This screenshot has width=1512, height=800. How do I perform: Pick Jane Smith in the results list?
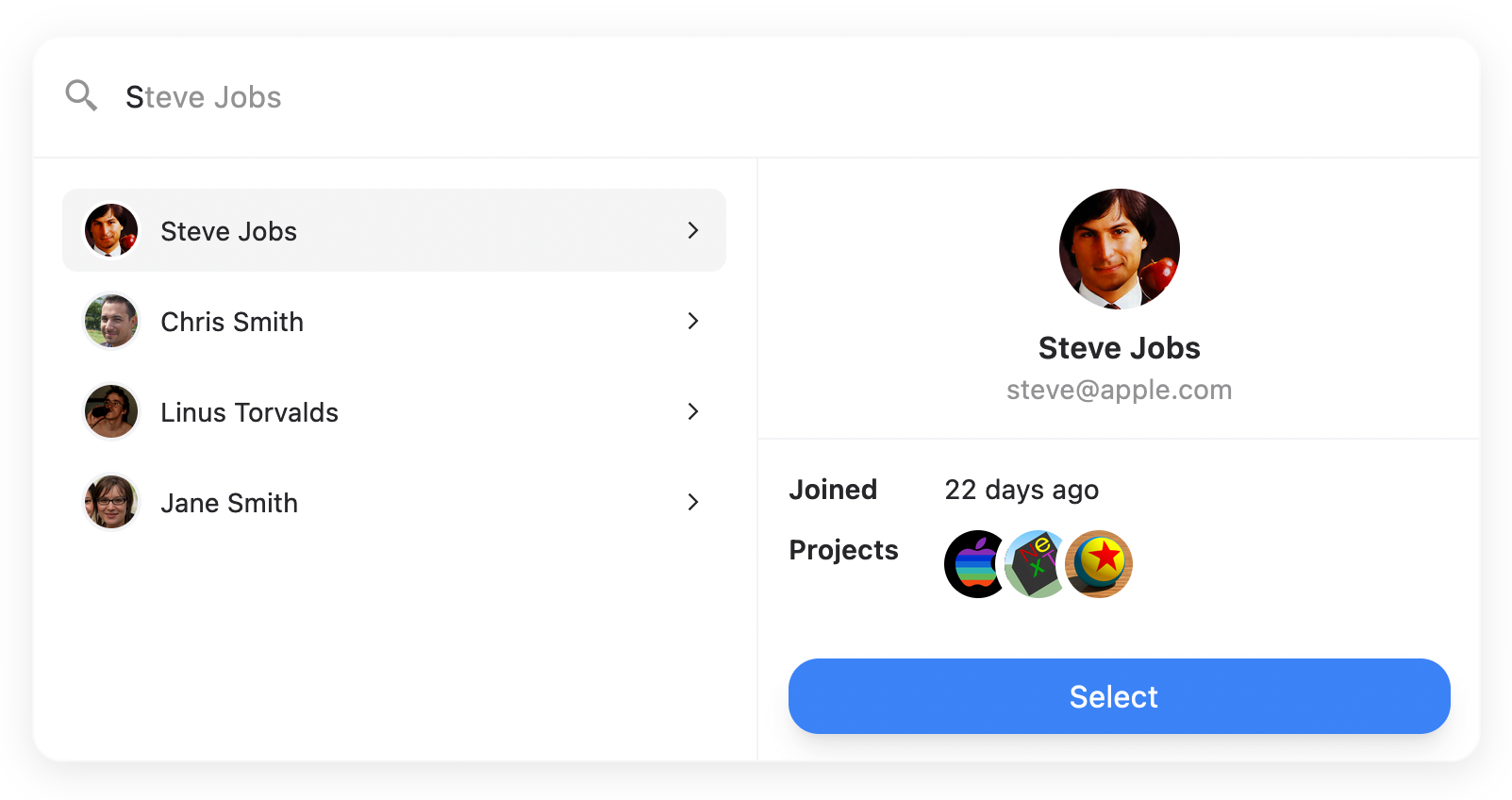(394, 502)
